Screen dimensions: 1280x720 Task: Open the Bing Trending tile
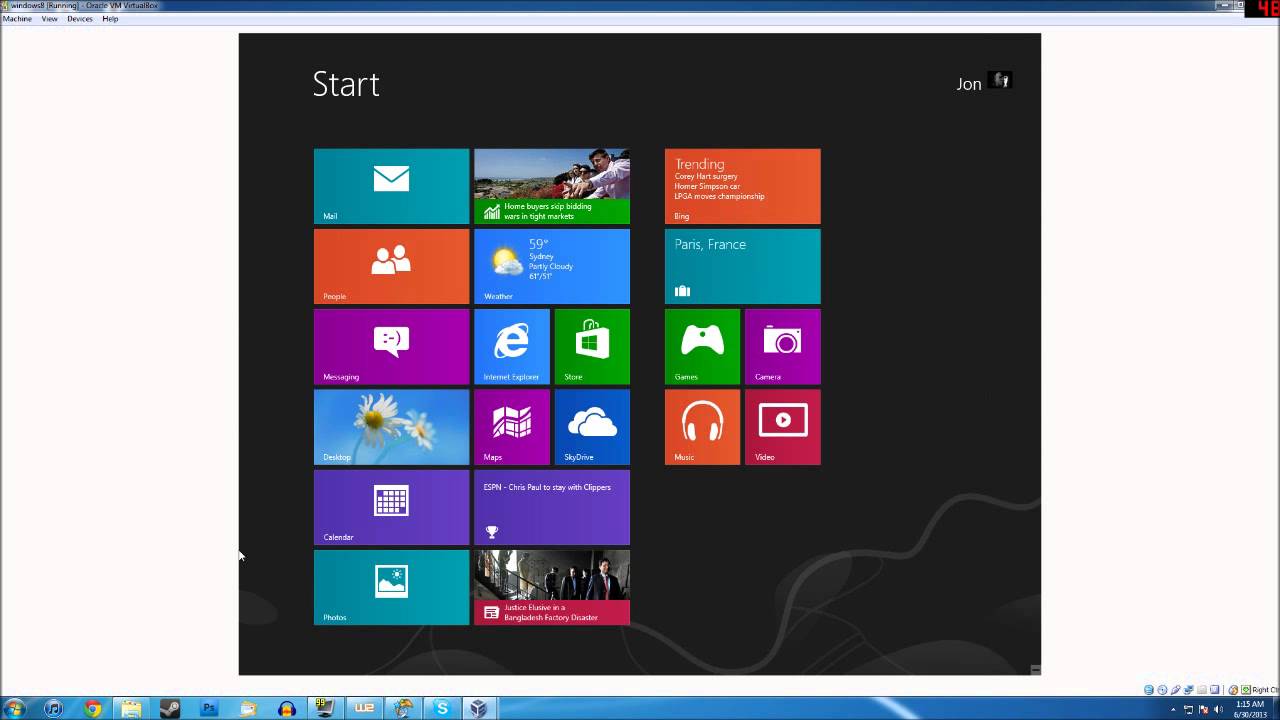(x=743, y=186)
